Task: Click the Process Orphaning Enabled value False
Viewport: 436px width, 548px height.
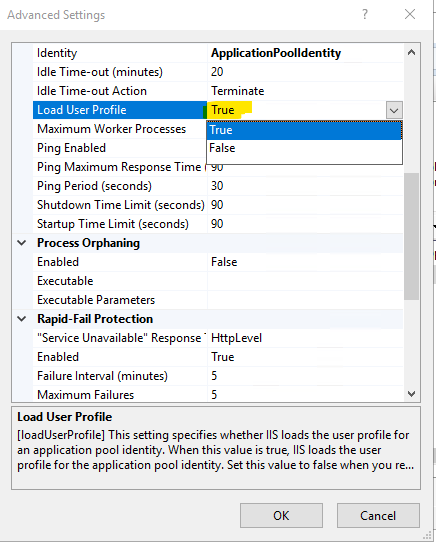Action: click(x=224, y=262)
